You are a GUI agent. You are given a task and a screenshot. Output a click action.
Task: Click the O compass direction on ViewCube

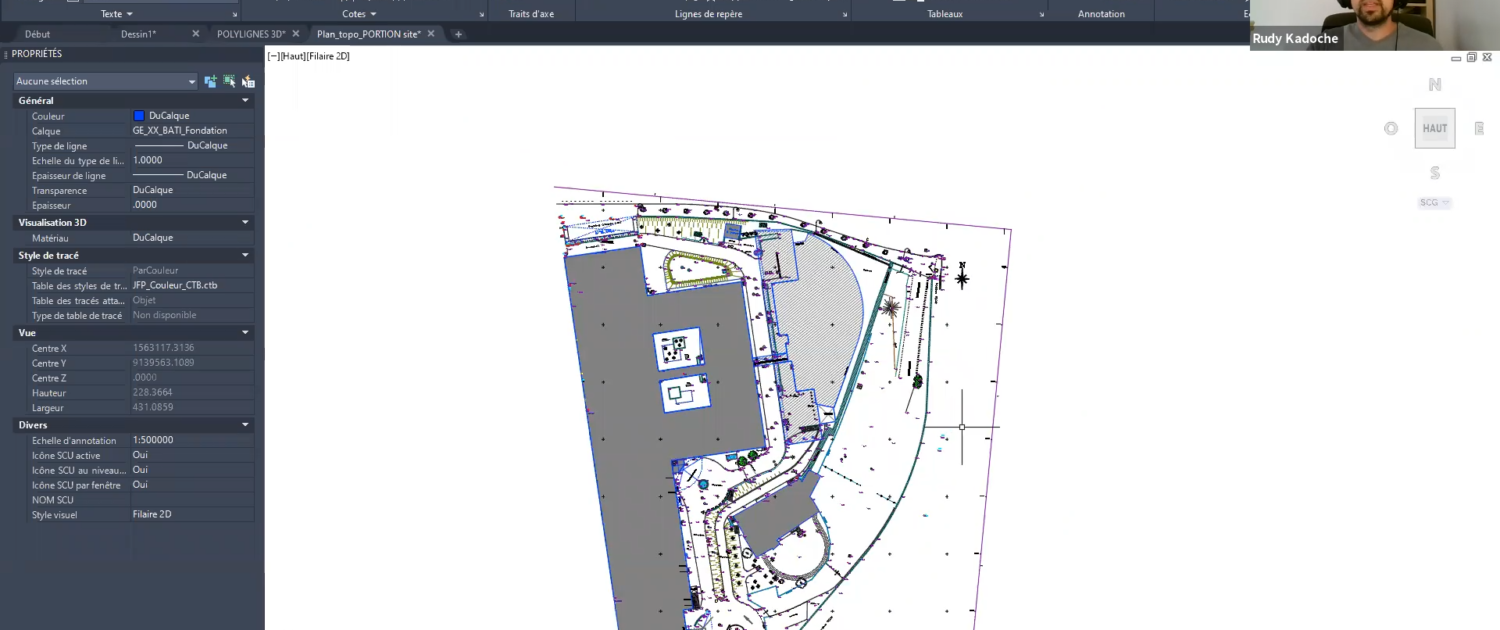coord(1390,128)
